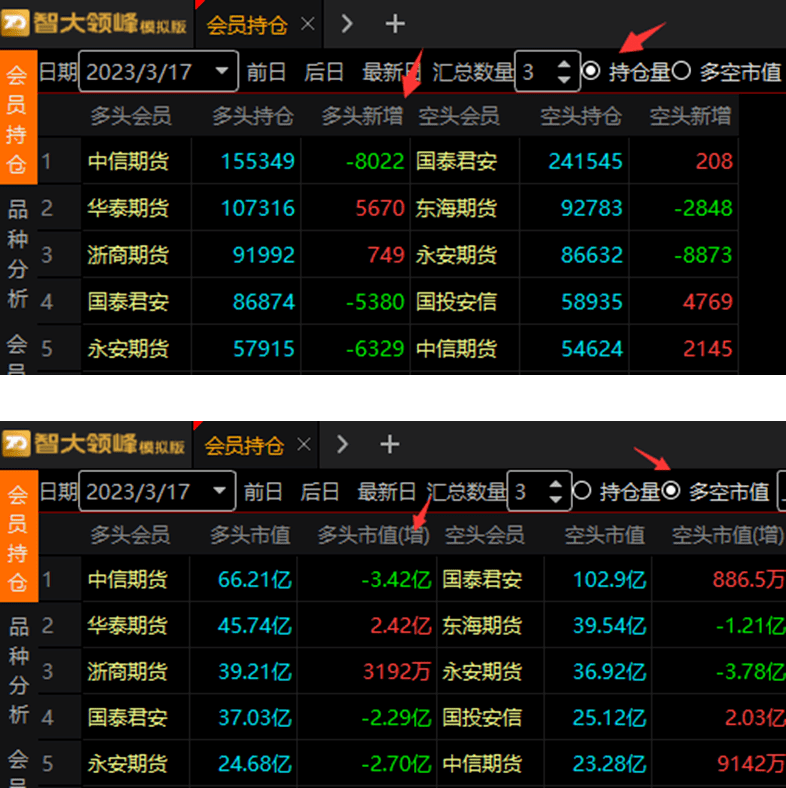Select 会员持仓 orange sidebar tab beside the 多头市值 table
This screenshot has height=788, width=786.
tap(18, 537)
